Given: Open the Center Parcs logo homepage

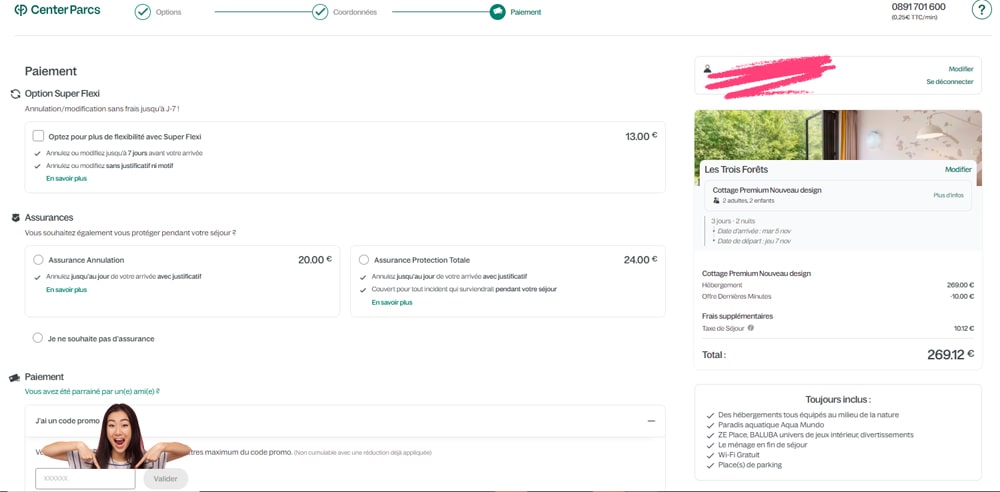Looking at the screenshot, I should (57, 10).
